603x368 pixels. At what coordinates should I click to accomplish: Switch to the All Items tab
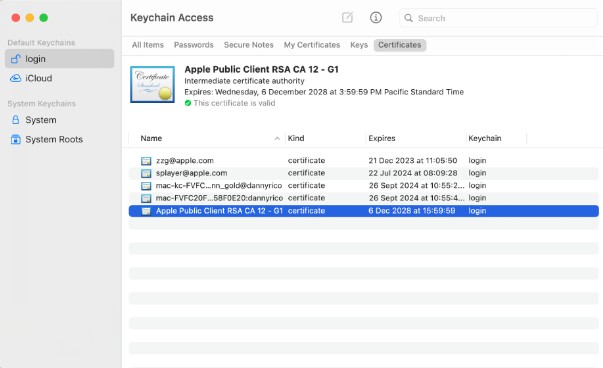(x=148, y=45)
